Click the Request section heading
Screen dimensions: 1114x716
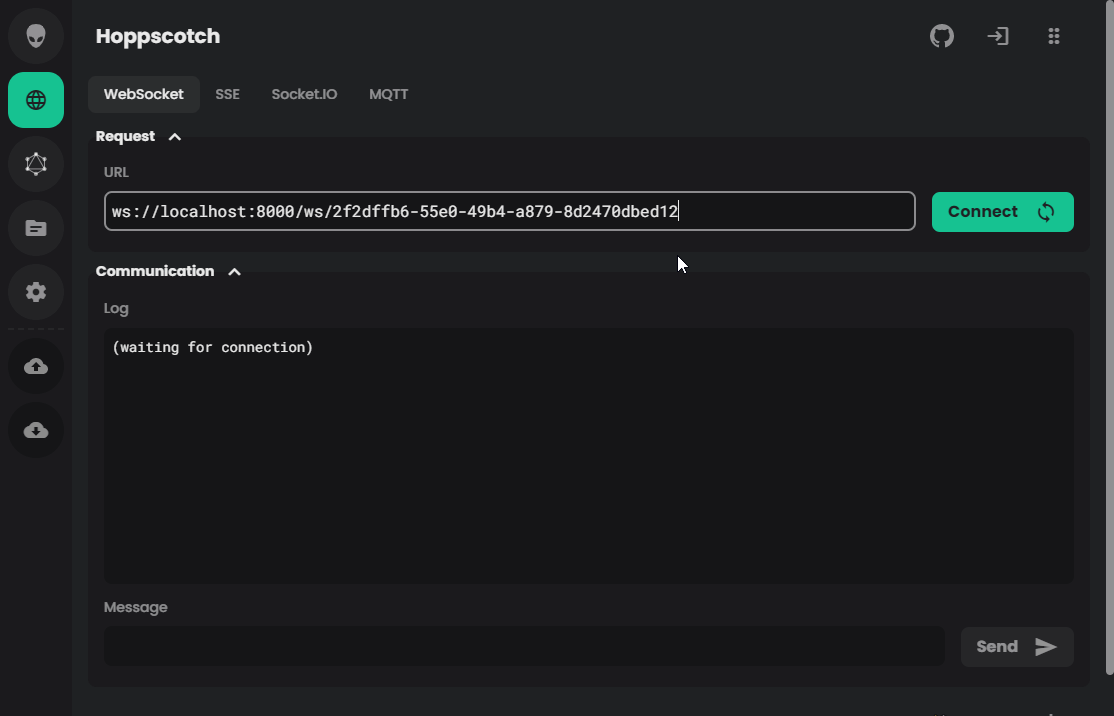point(125,136)
